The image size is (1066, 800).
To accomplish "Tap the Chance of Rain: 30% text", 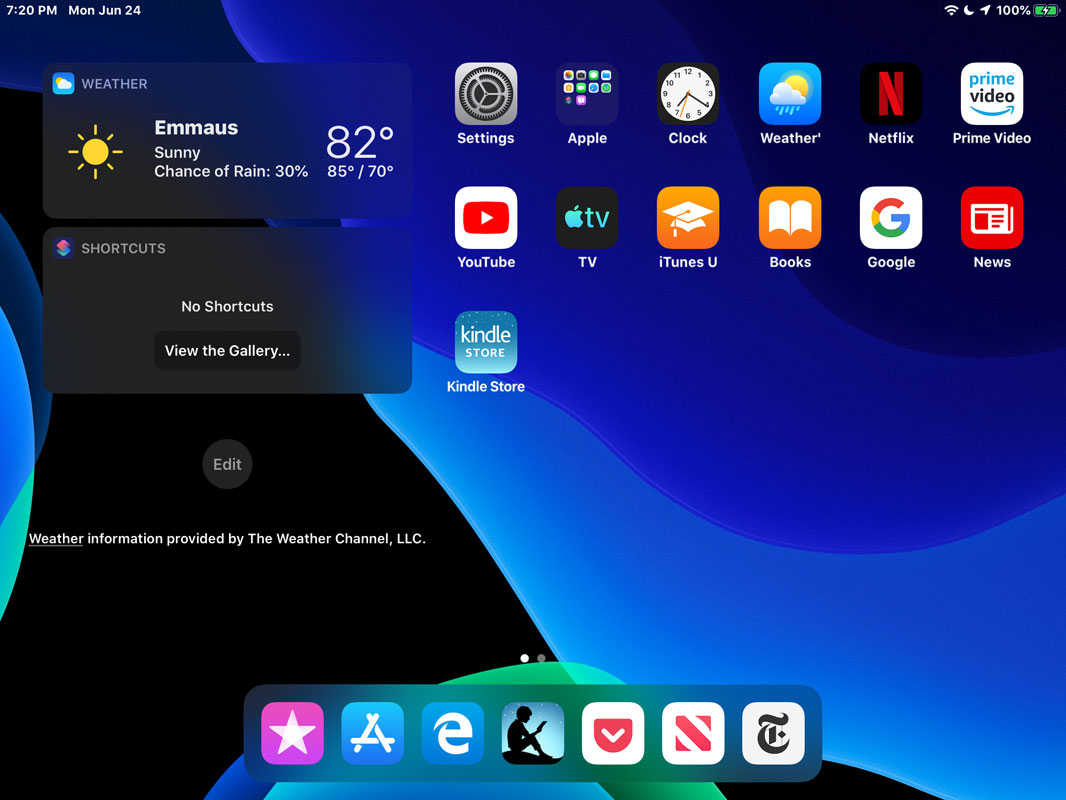I will coord(231,171).
